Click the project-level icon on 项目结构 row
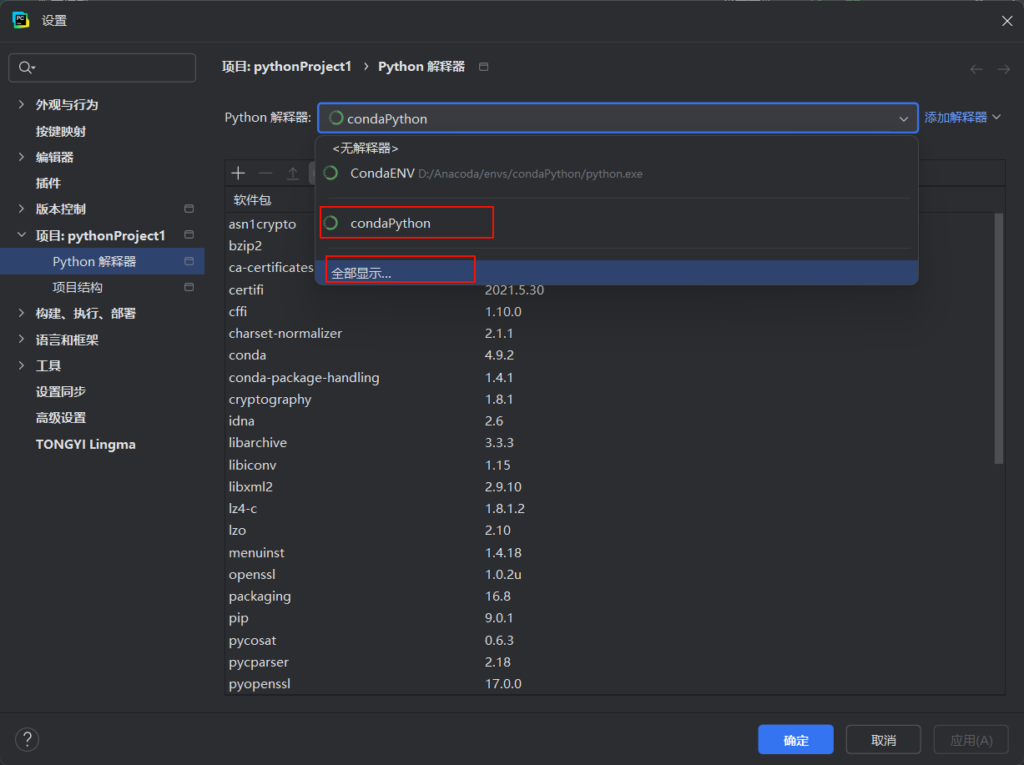Image resolution: width=1024 pixels, height=765 pixels. [x=189, y=287]
